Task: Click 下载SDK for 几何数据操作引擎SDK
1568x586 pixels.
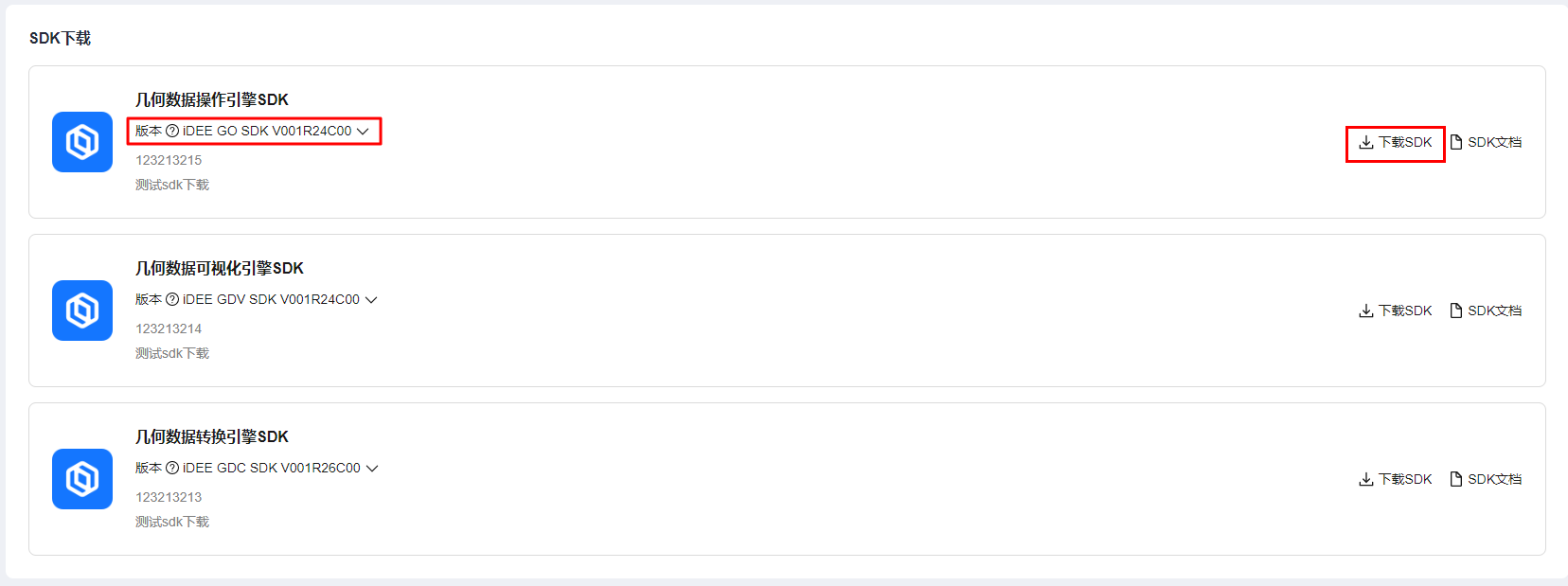Action: click(1396, 142)
